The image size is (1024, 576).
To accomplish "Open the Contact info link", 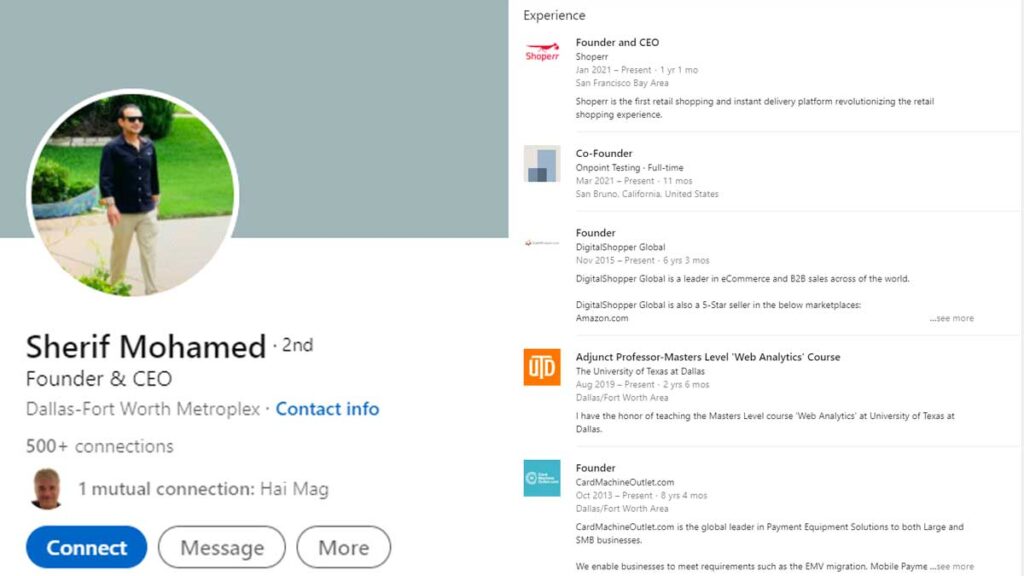I will (x=327, y=409).
